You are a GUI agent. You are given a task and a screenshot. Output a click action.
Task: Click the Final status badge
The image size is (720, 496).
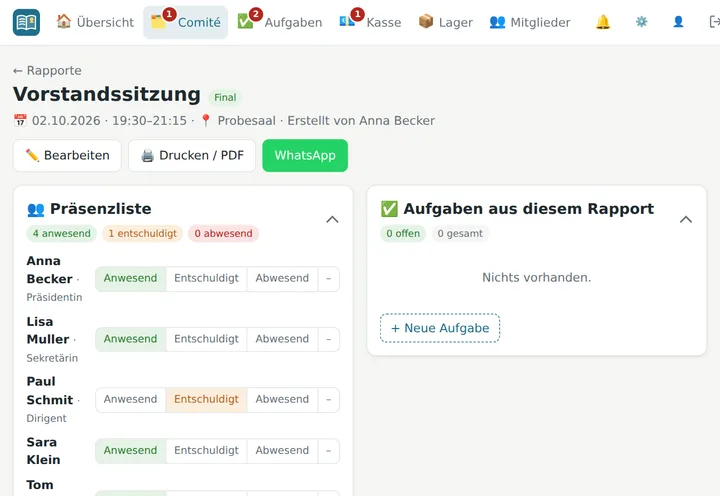pos(225,97)
